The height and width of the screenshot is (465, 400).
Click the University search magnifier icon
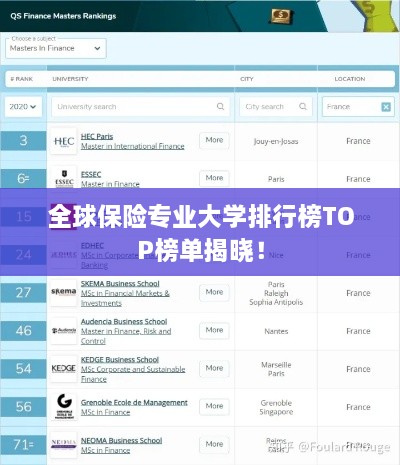220,106
